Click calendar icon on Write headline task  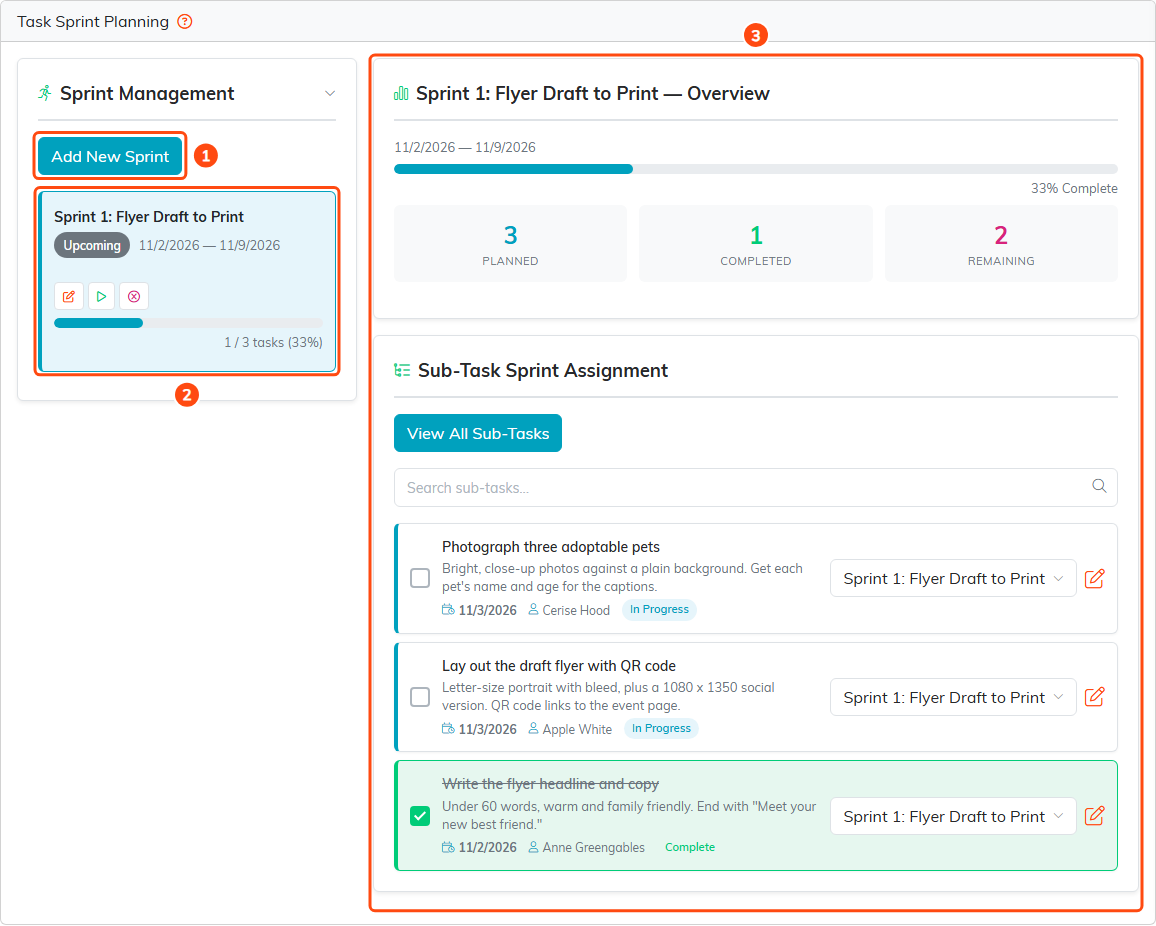coord(448,847)
